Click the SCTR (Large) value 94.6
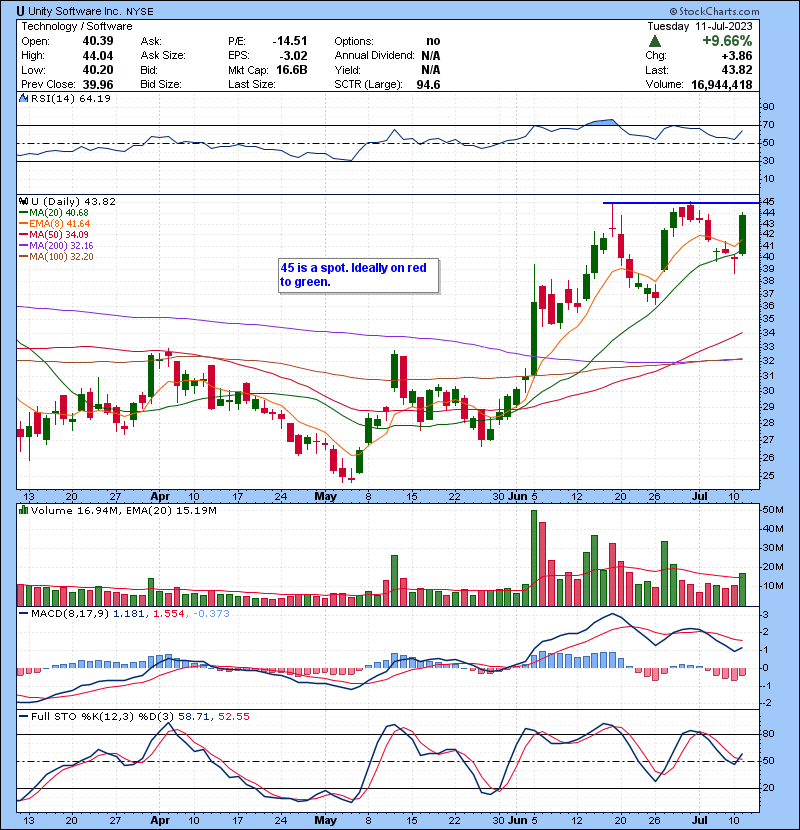The image size is (800, 830). pos(428,85)
